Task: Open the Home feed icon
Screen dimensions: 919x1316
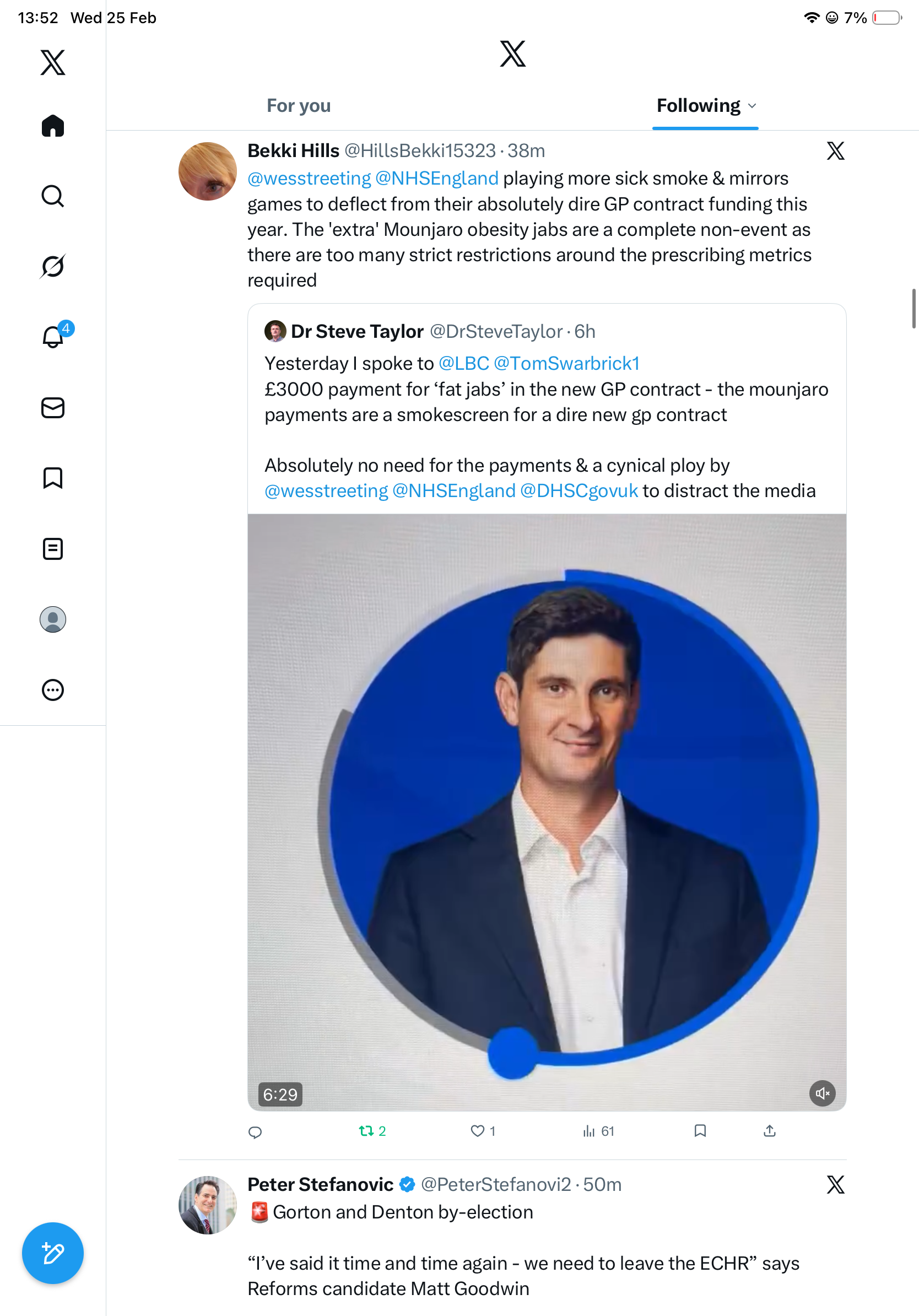Action: pyautogui.click(x=53, y=126)
